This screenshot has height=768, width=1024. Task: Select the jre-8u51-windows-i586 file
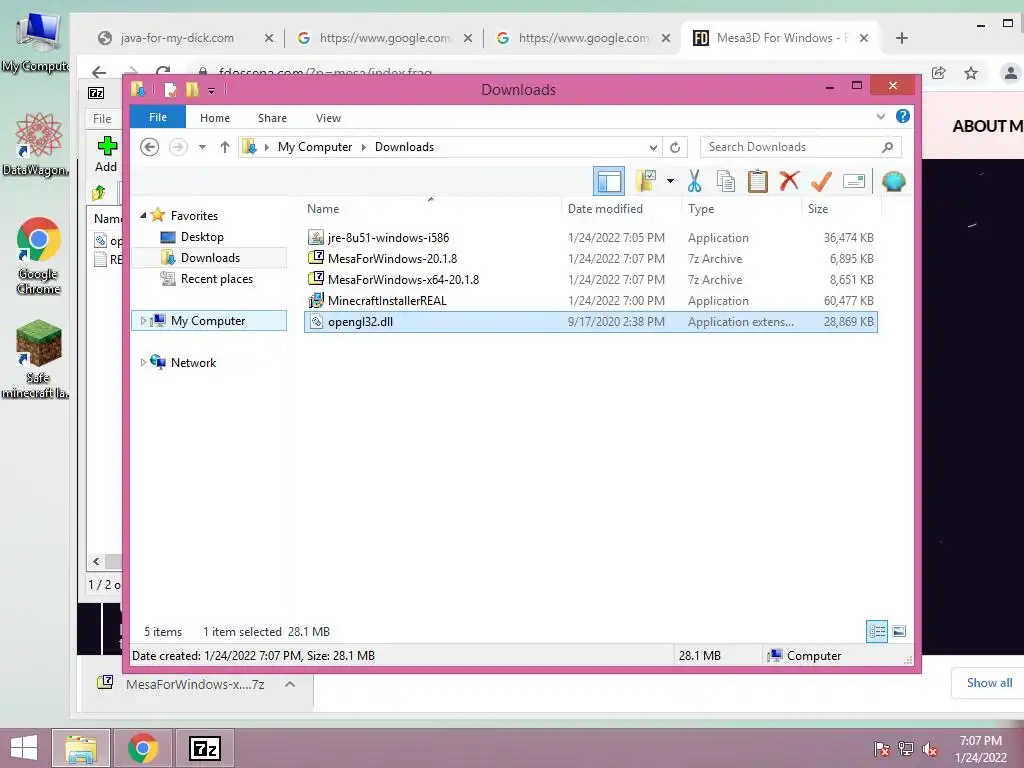pos(590,238)
